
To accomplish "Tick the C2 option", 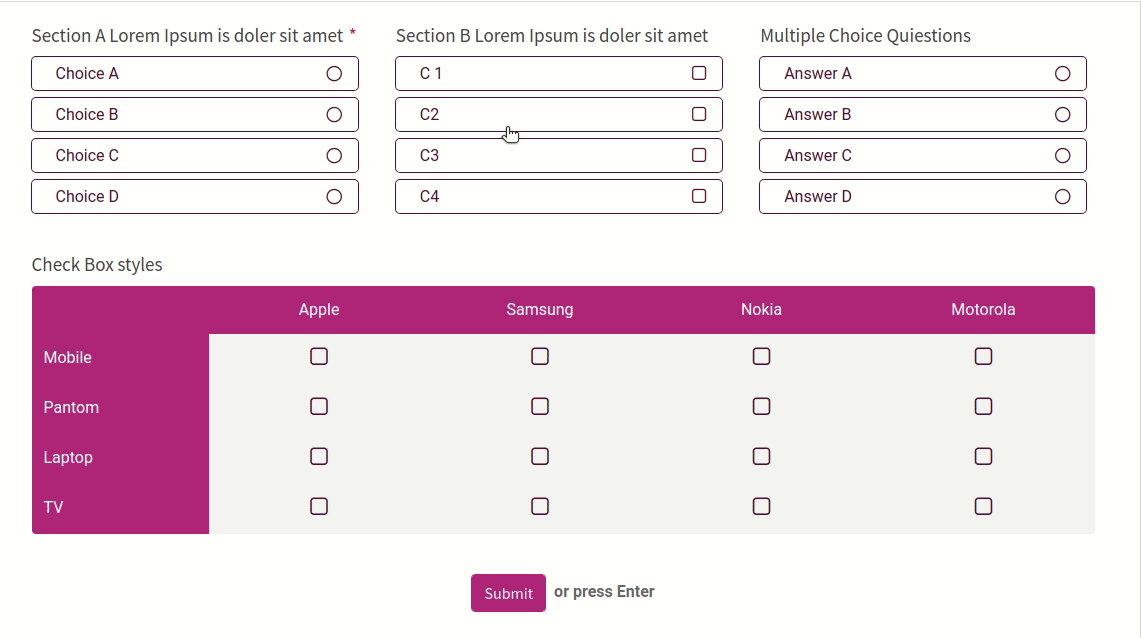I will (x=699, y=115).
